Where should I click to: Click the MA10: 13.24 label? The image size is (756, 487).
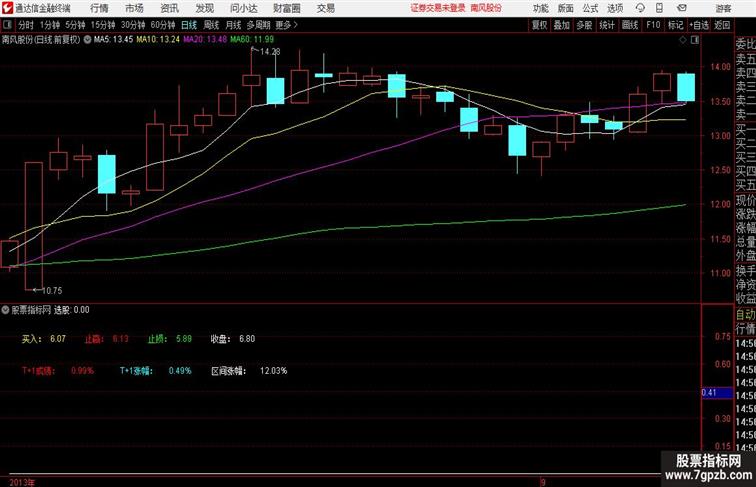point(158,40)
